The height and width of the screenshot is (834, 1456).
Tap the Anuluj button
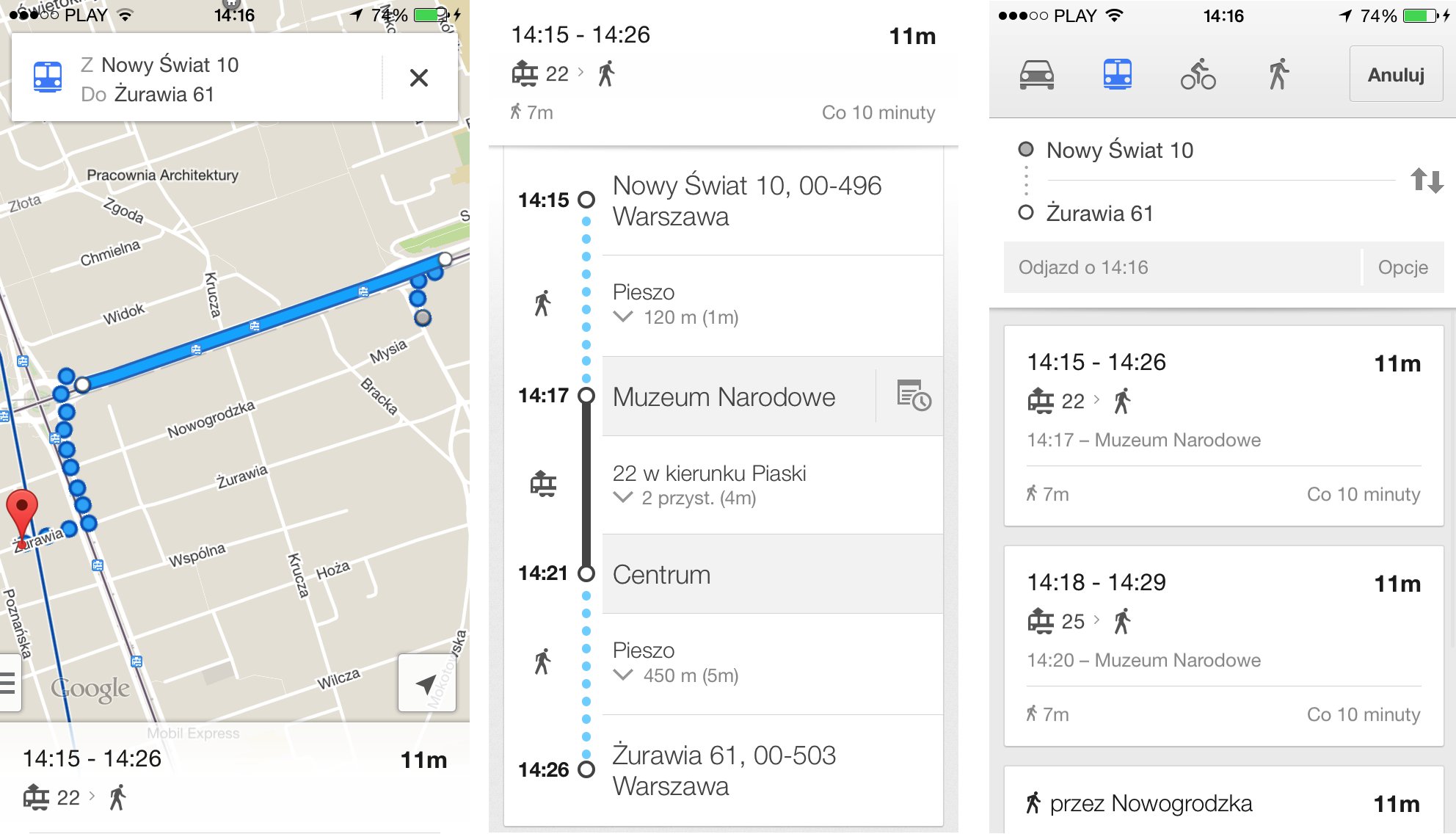tap(1396, 74)
